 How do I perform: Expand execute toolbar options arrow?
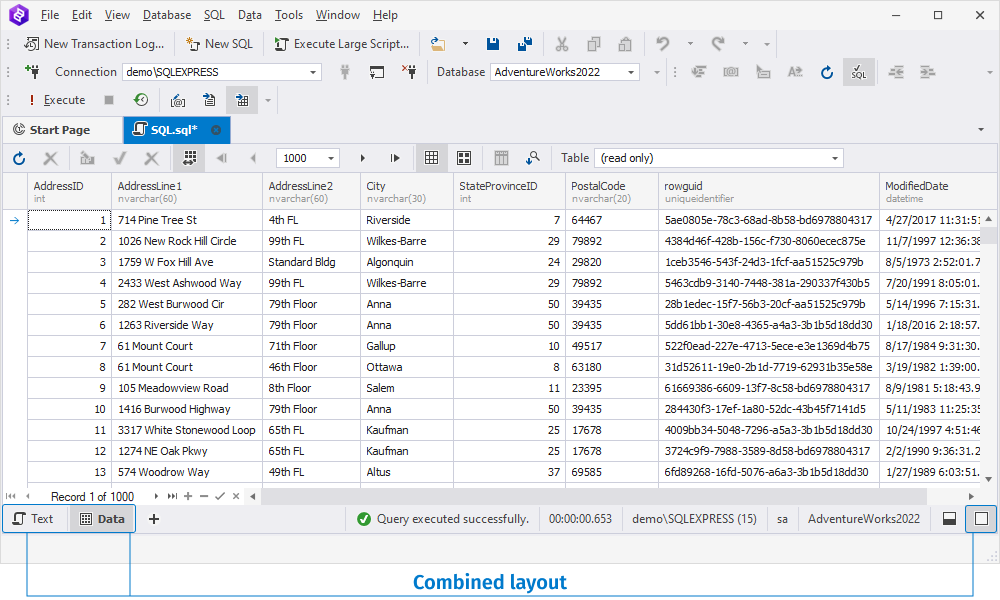click(268, 100)
